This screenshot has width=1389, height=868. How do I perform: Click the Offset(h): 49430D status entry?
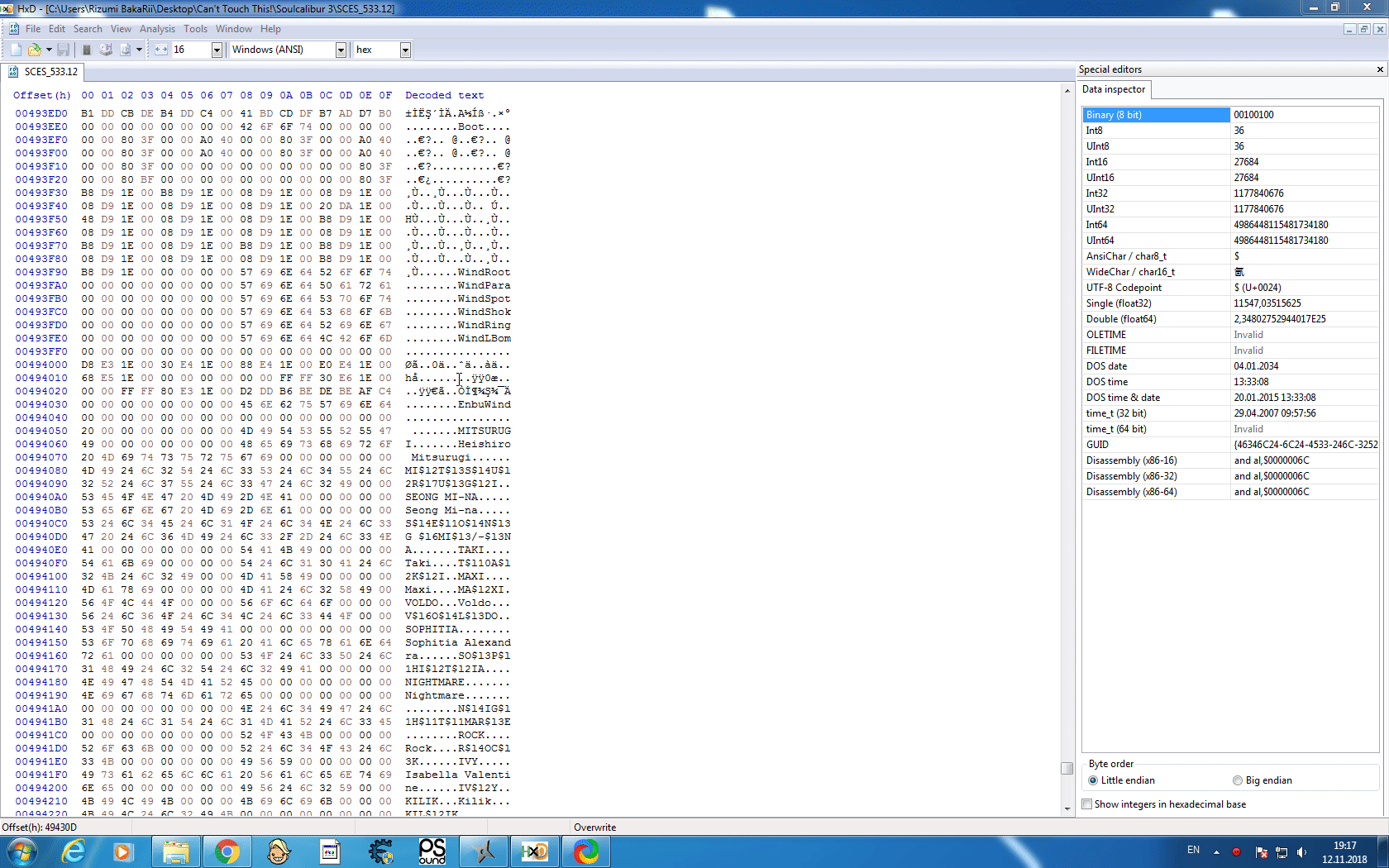[x=40, y=827]
